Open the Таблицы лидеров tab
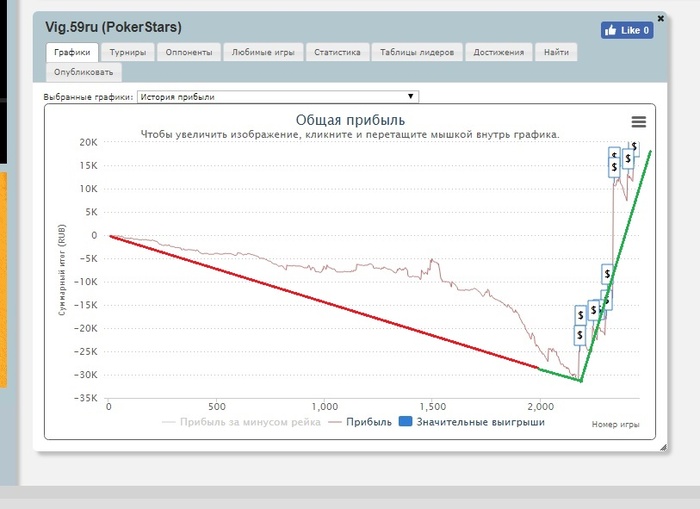 [x=417, y=52]
